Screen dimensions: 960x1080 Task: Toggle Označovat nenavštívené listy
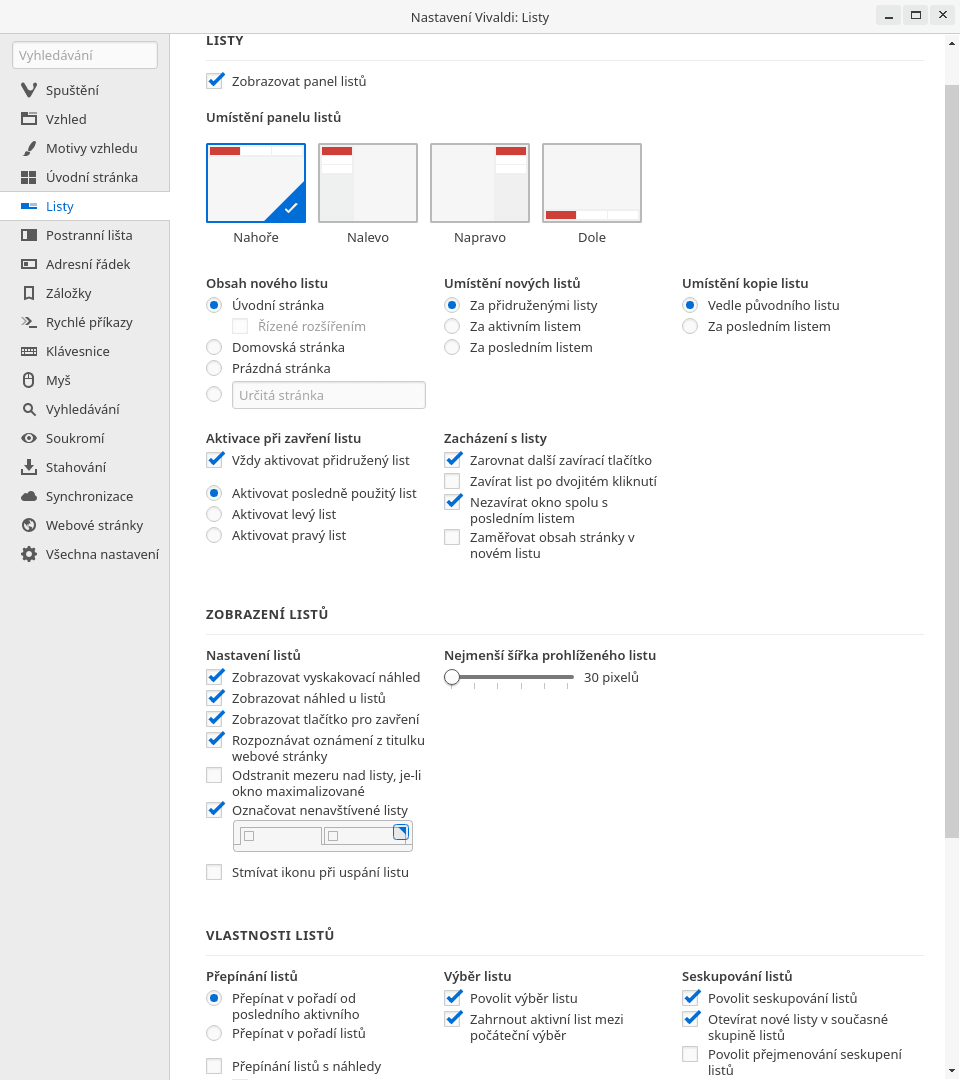[x=215, y=809]
